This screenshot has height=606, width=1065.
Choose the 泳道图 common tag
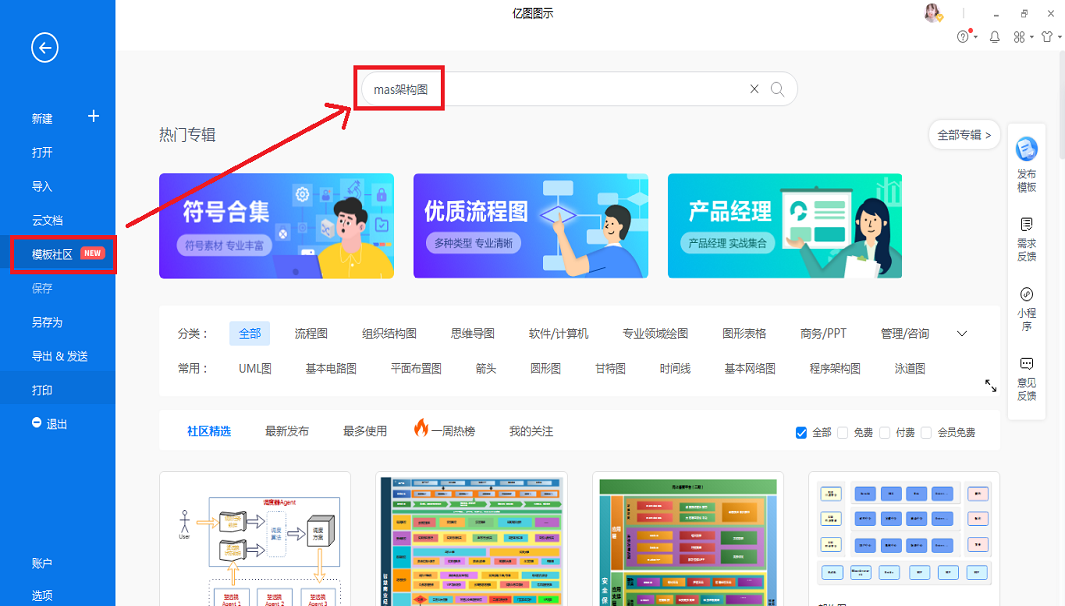910,368
